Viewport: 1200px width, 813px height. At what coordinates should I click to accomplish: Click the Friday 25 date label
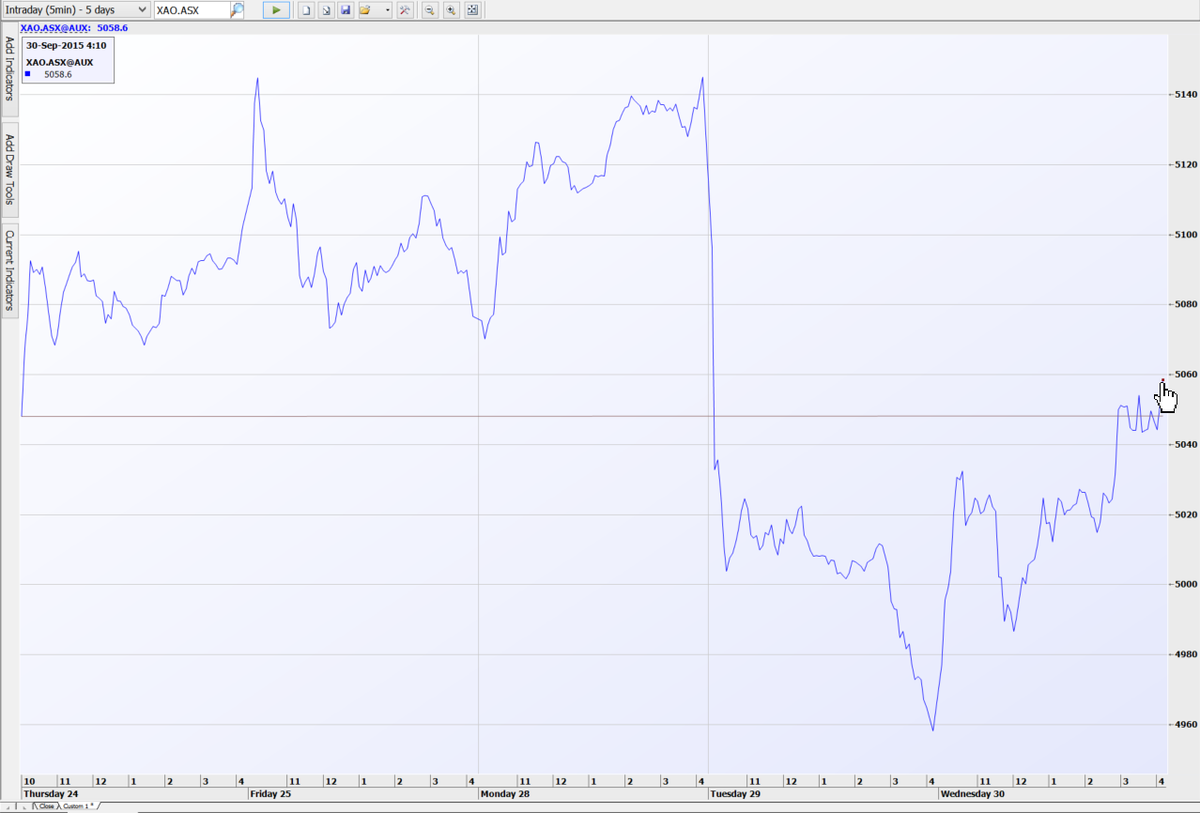point(271,794)
